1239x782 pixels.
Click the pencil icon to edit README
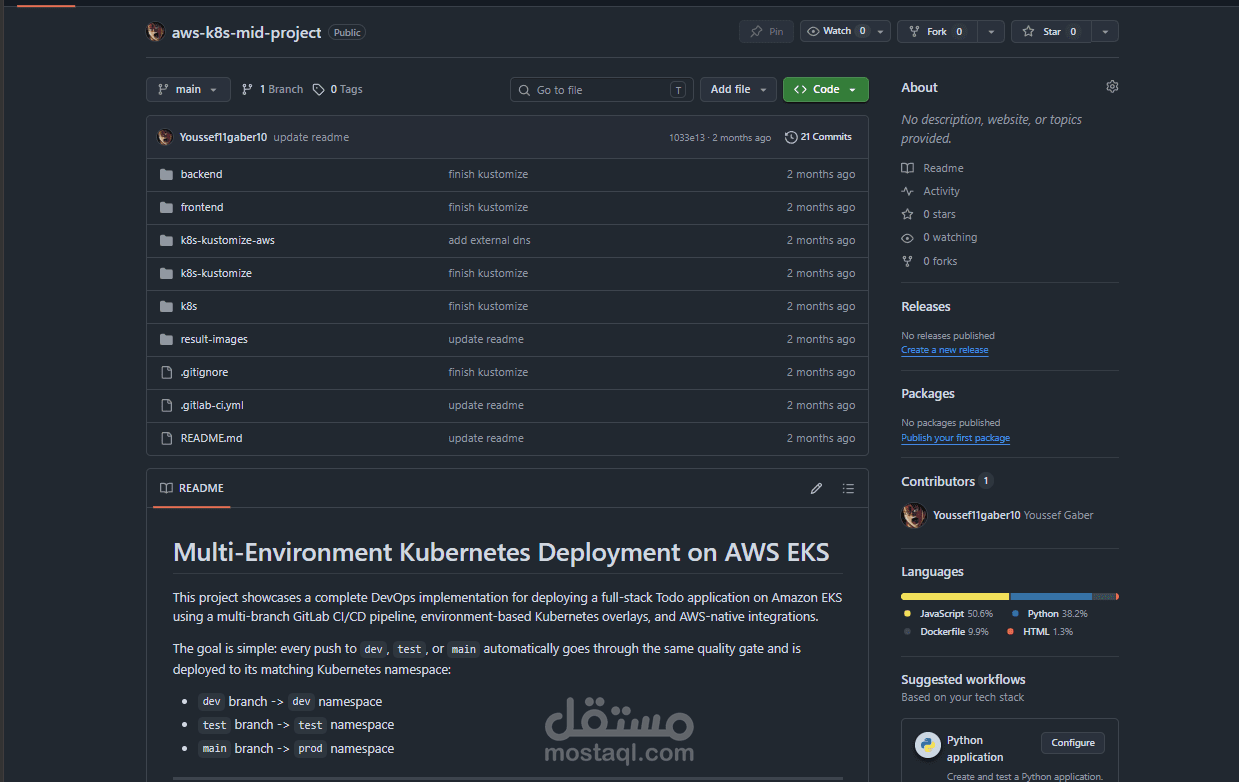pos(816,489)
